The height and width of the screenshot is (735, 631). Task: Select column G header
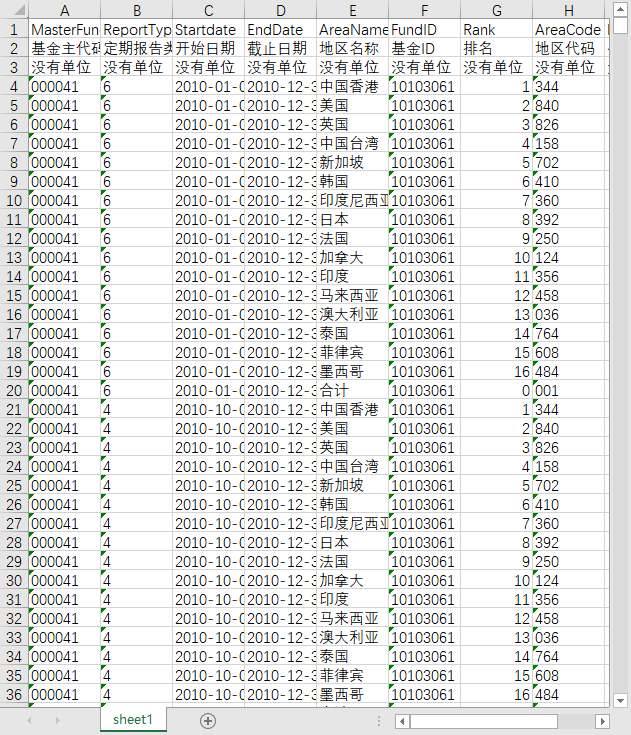point(496,10)
